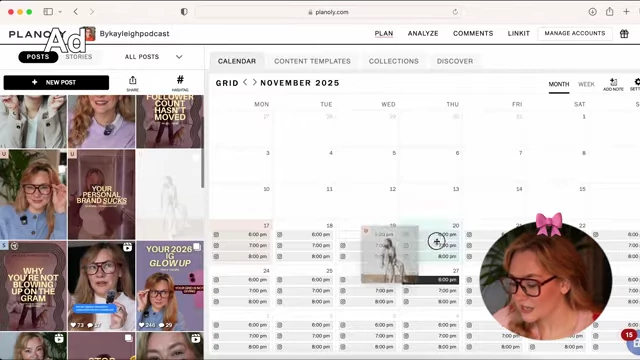Switch calendar to MONTH view
This screenshot has height=360, width=640.
point(559,84)
